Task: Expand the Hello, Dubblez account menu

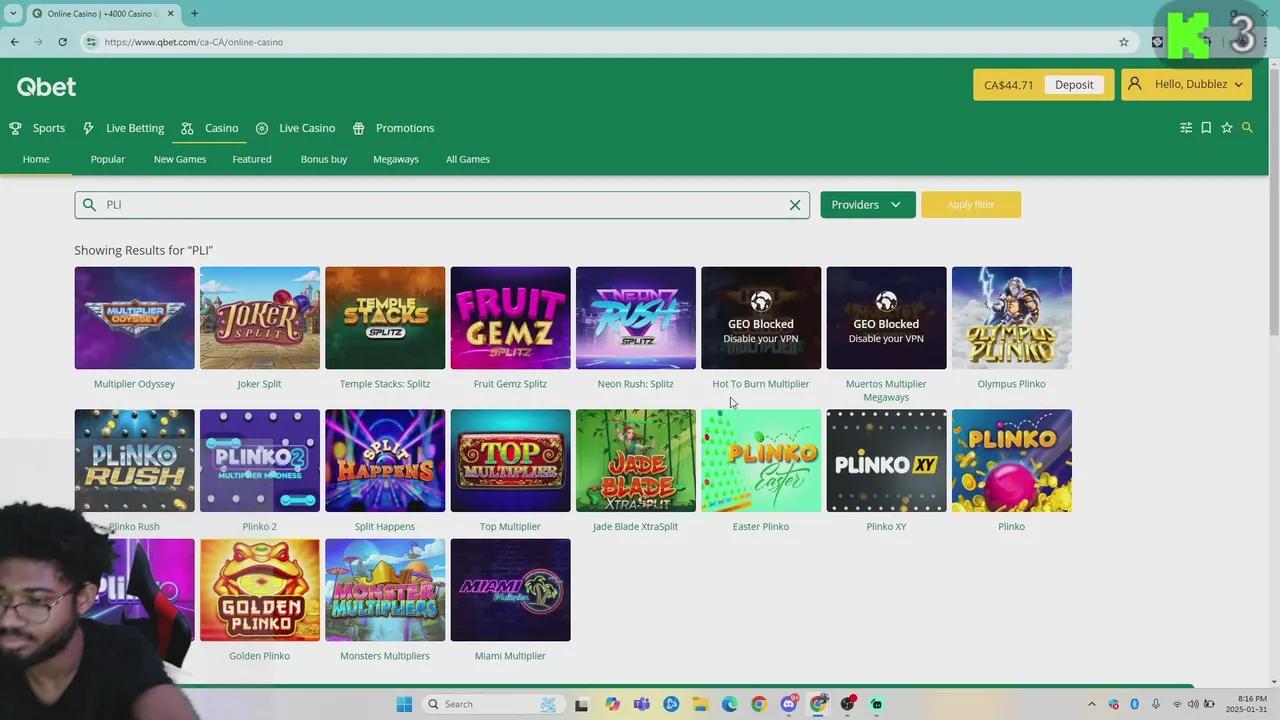Action: click(x=1187, y=85)
